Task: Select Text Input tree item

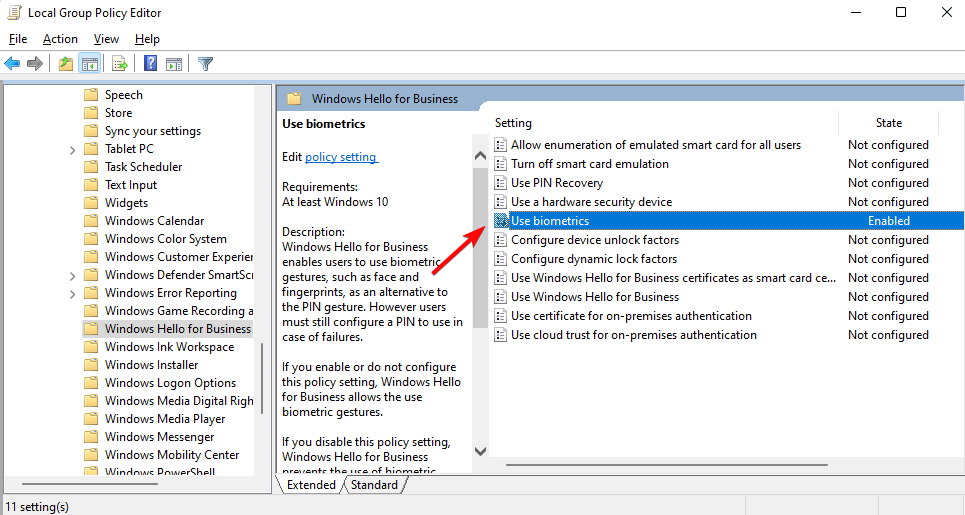Action: 130,185
